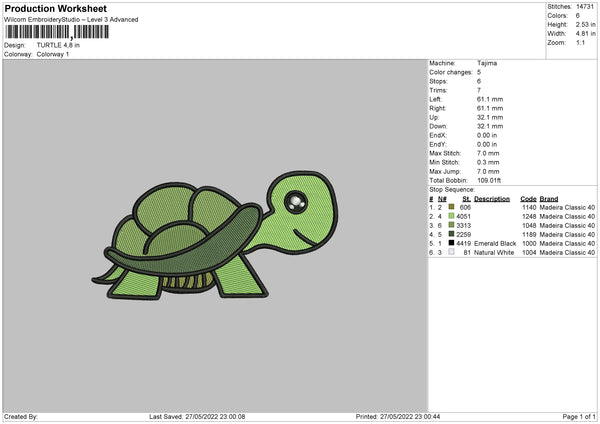Click the Machine value Tajima
The image size is (600, 424).
[487, 63]
